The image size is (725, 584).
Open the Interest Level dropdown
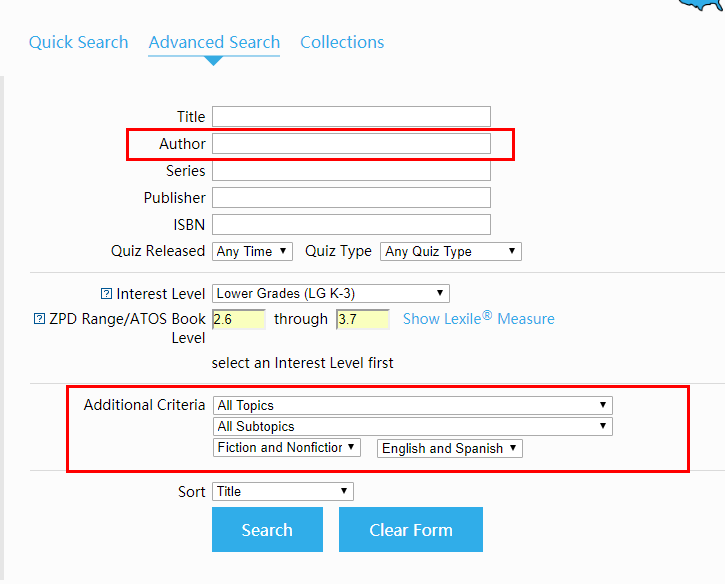click(x=330, y=294)
